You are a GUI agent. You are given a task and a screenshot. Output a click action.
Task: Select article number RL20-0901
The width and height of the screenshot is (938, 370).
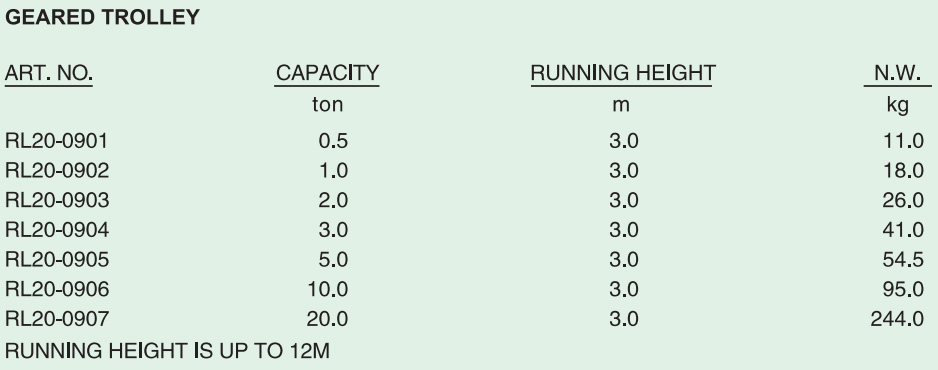[x=57, y=141]
